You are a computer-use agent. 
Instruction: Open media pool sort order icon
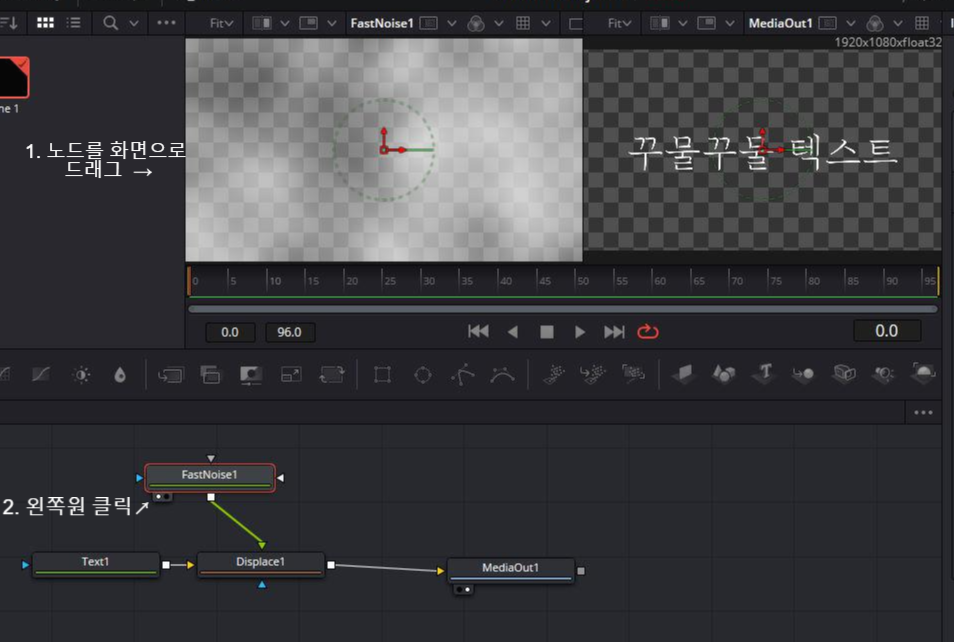point(9,23)
